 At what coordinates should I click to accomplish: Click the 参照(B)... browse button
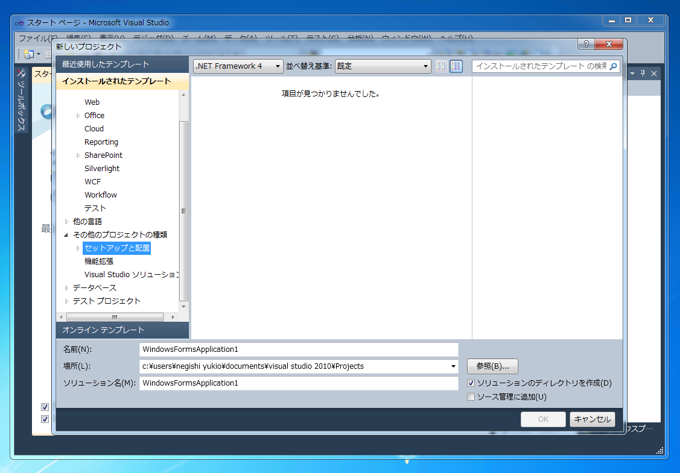tap(493, 366)
